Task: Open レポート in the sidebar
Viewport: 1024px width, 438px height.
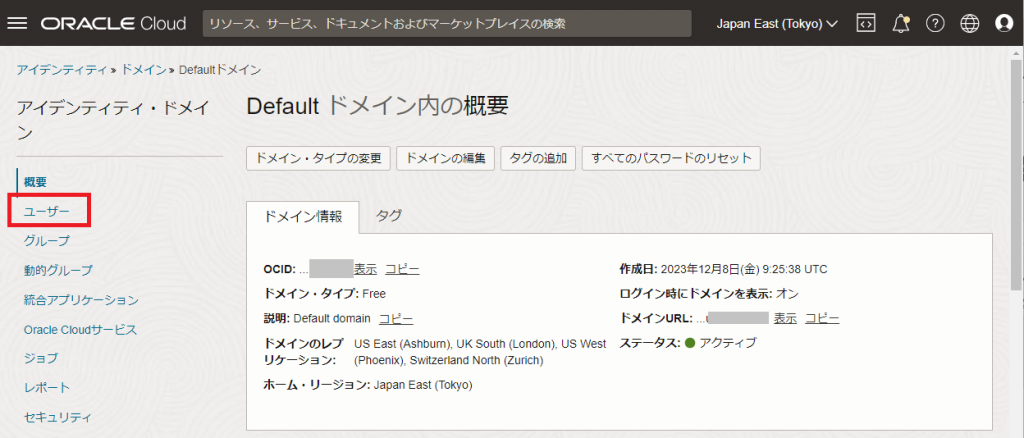Action: click(46, 388)
